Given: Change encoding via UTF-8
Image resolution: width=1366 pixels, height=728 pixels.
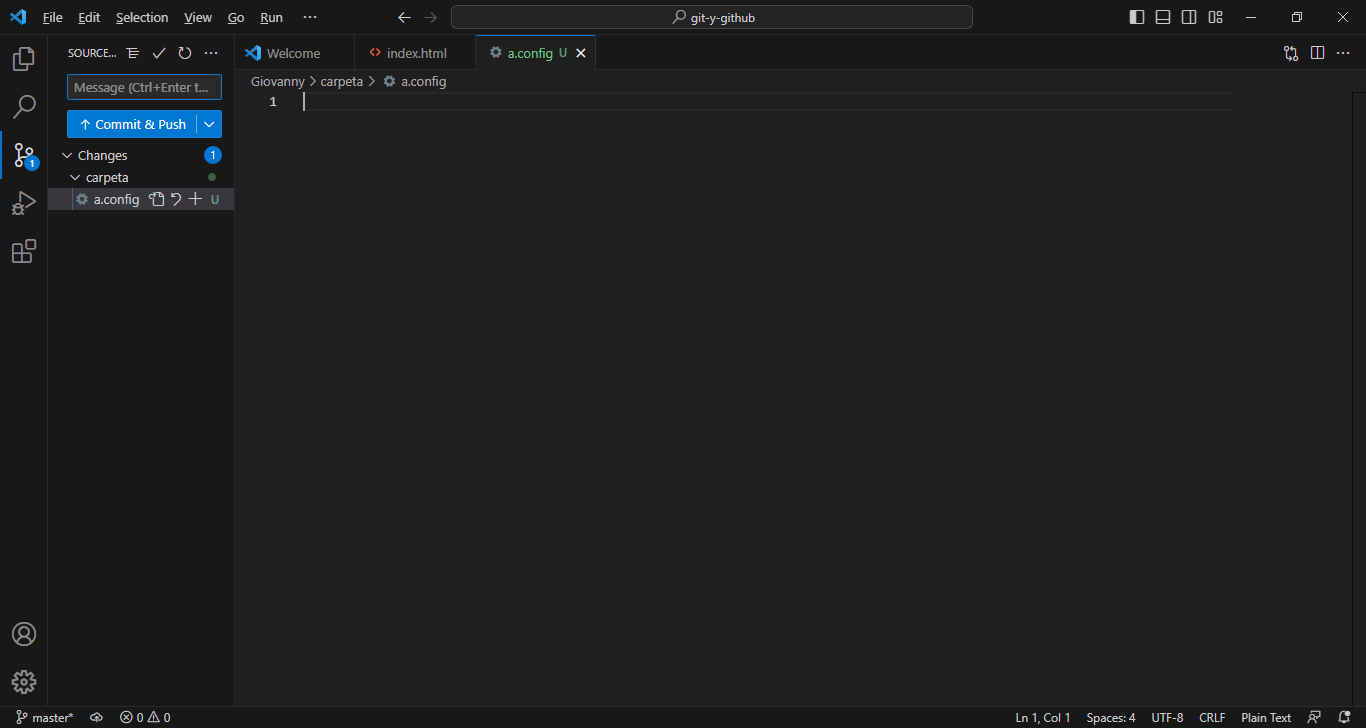Looking at the screenshot, I should [x=1167, y=717].
